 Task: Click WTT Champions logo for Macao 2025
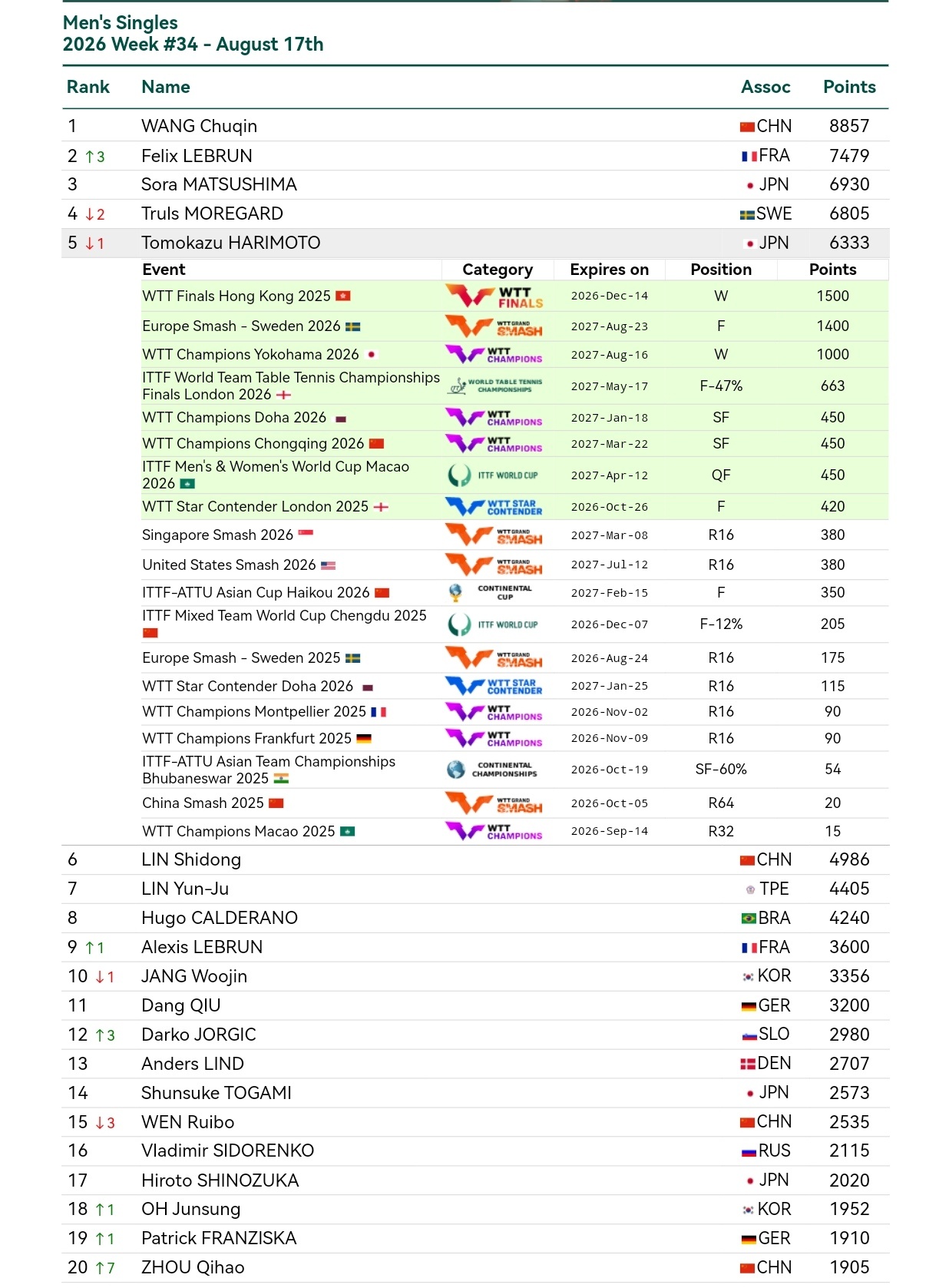pyautogui.click(x=494, y=832)
